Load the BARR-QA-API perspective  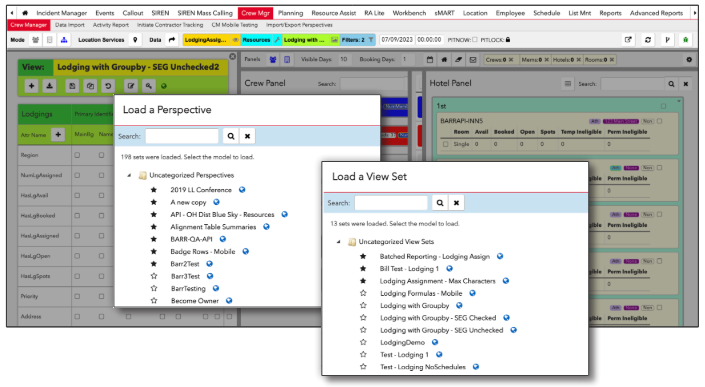coord(192,239)
